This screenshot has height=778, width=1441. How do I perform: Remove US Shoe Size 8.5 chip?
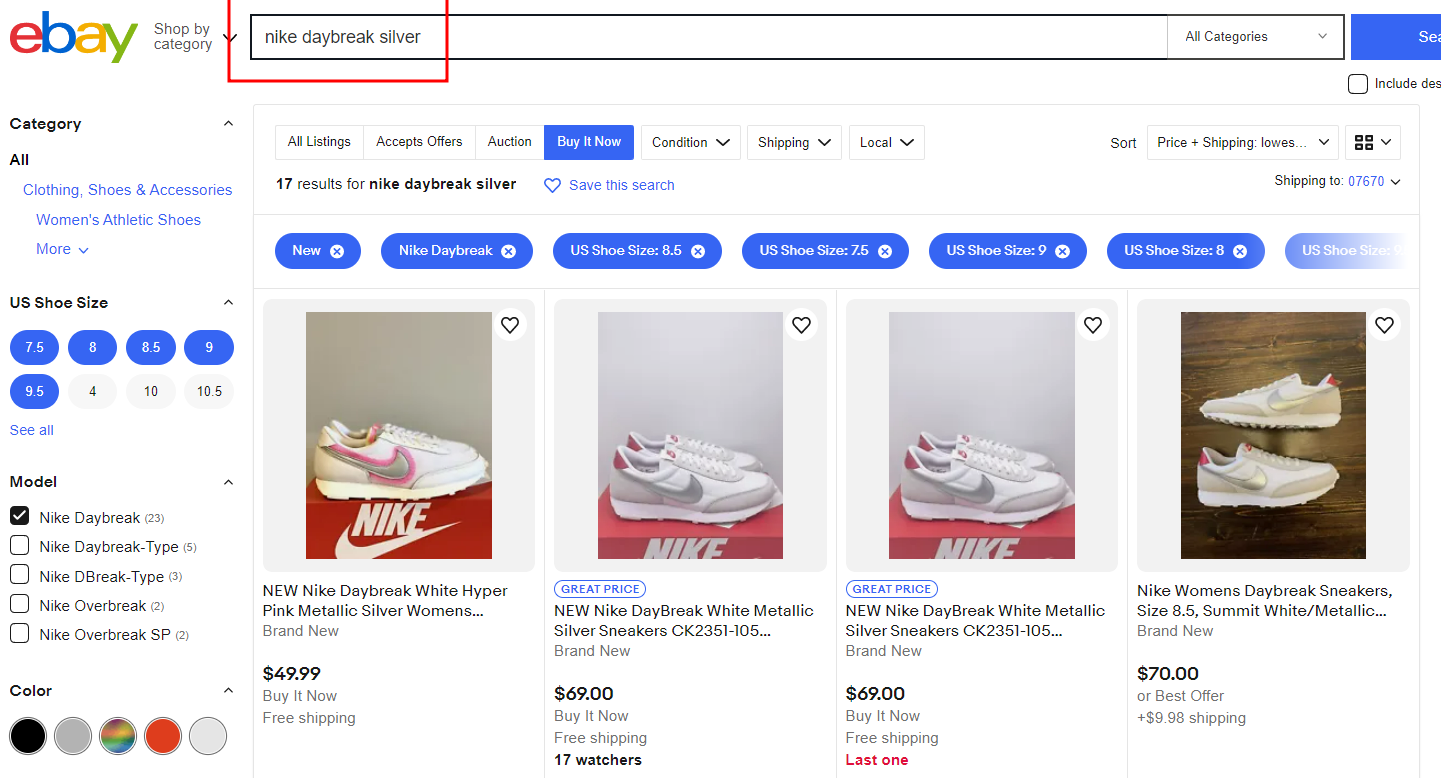click(698, 251)
